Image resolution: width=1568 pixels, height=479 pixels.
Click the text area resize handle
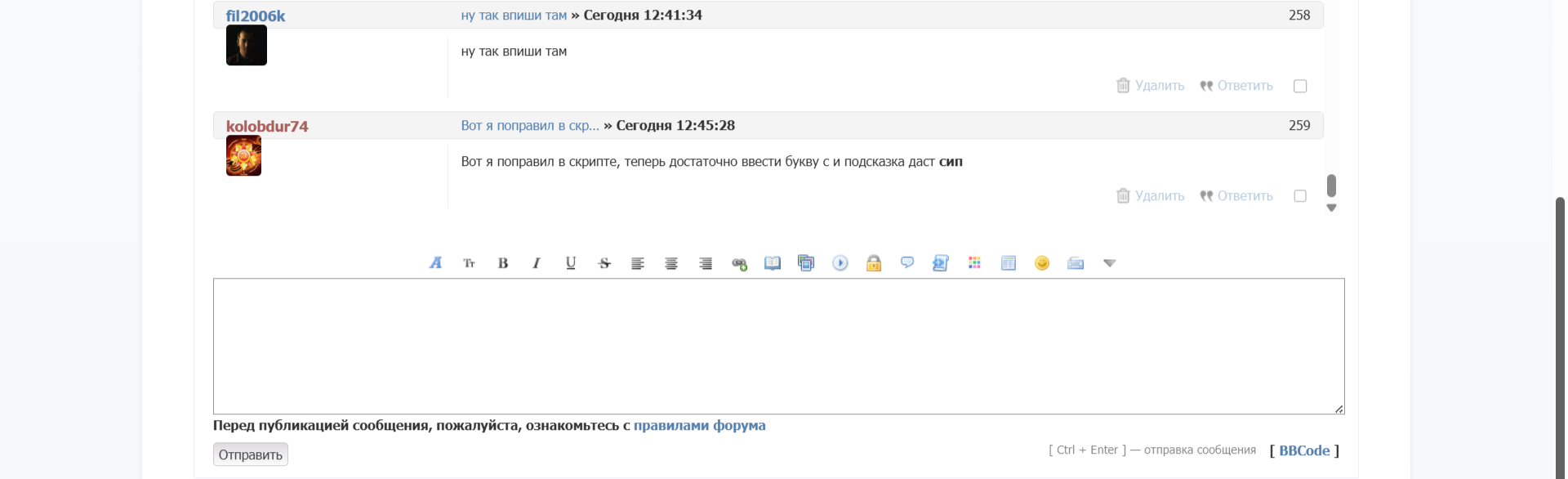[x=1339, y=409]
